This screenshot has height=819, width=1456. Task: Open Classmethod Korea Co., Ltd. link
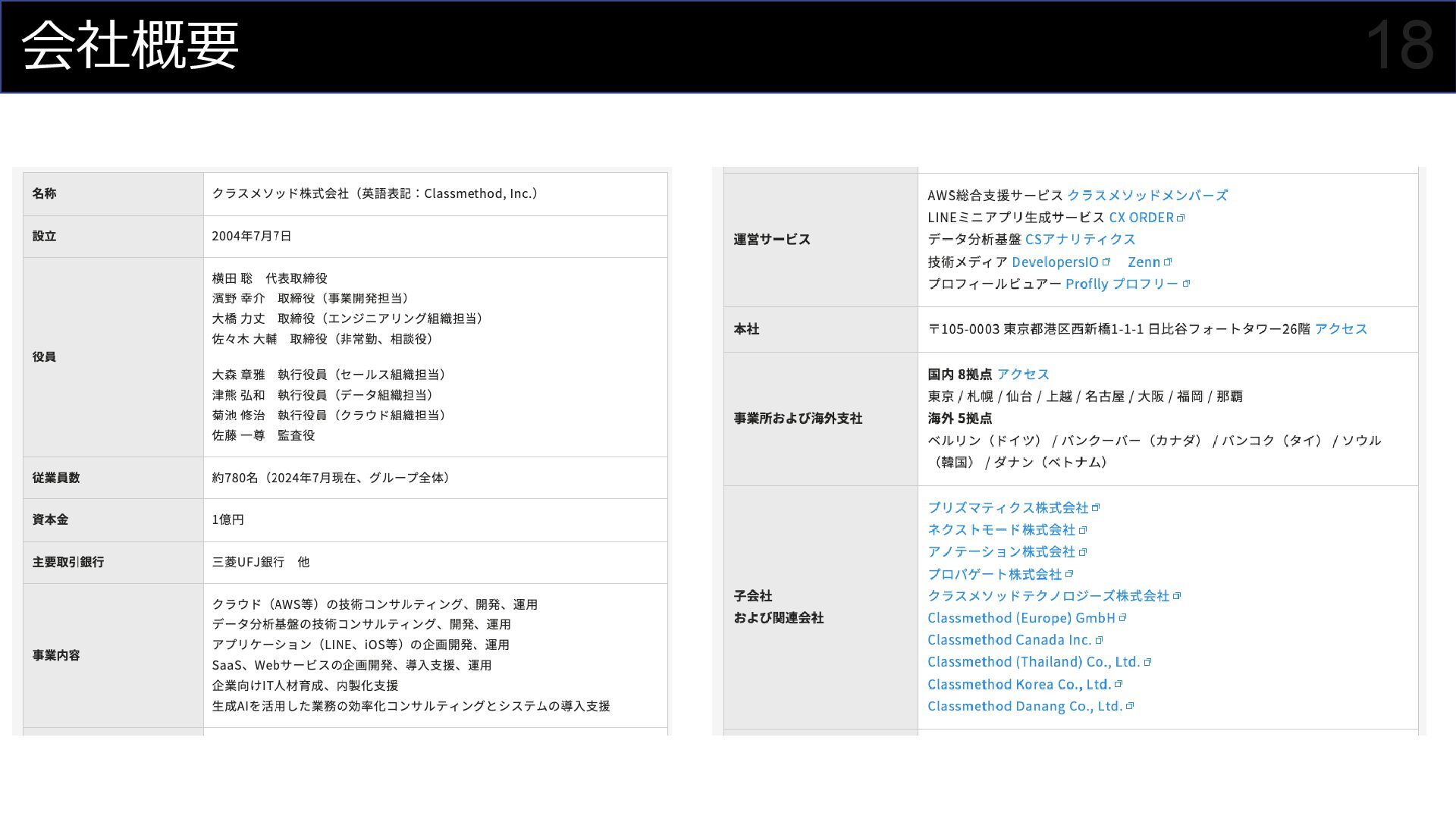pos(1018,685)
